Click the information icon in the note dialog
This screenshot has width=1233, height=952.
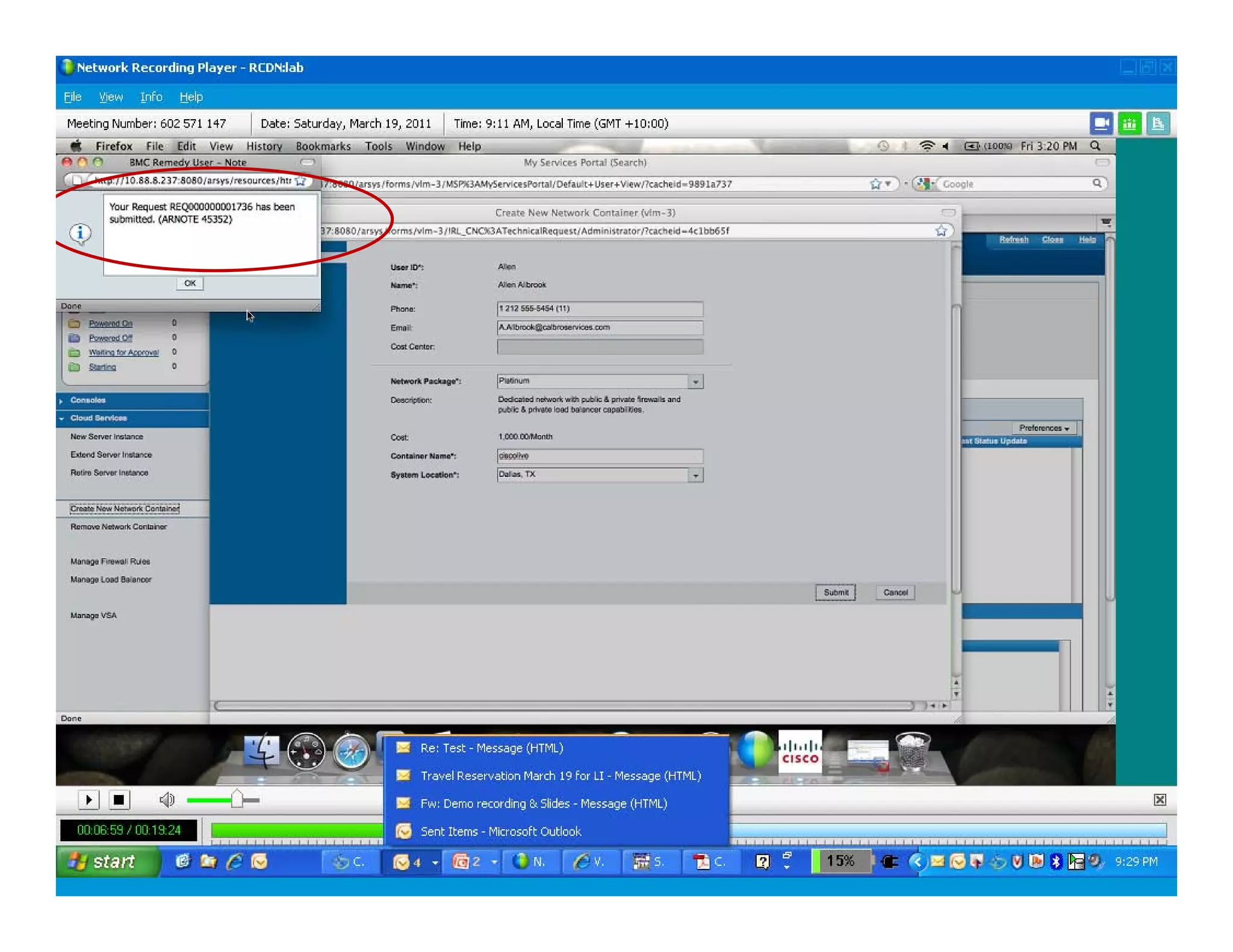click(80, 233)
